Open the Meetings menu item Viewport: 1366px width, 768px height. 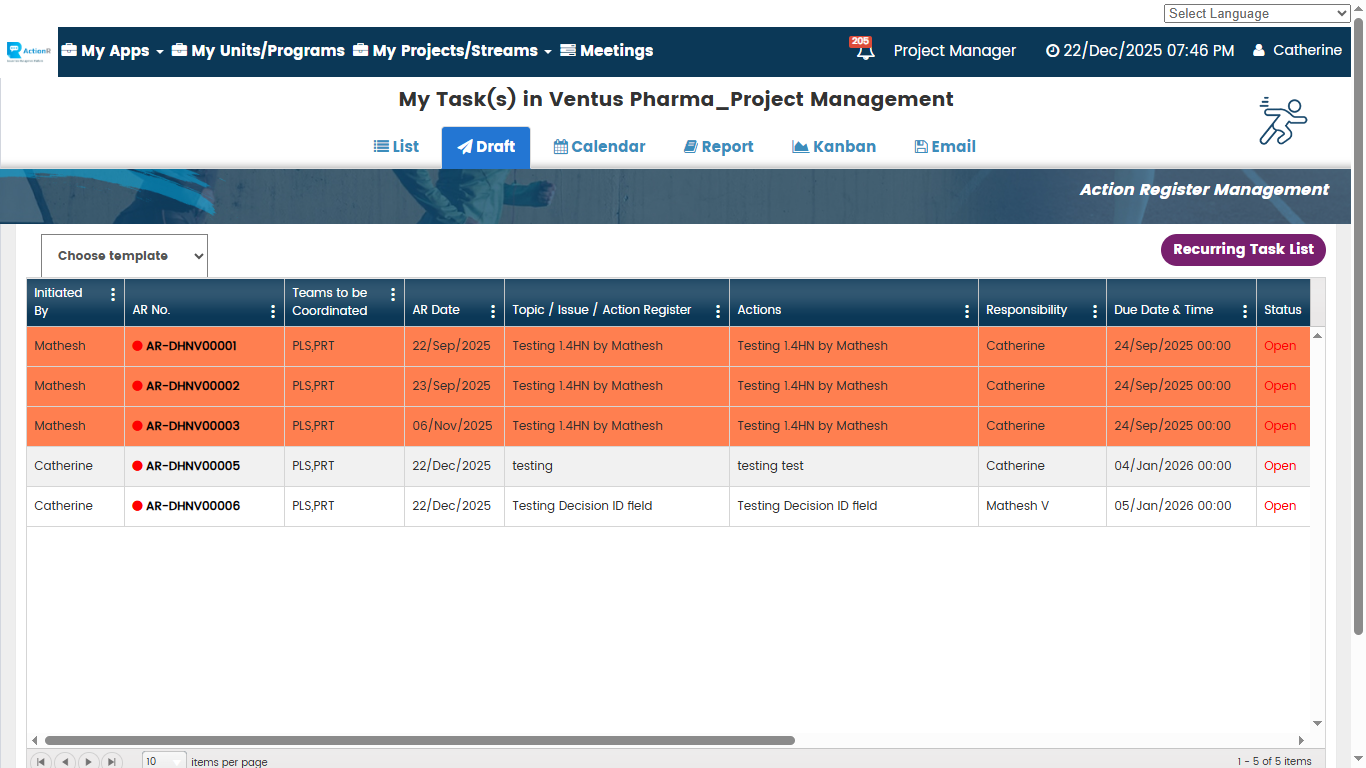[x=606, y=51]
